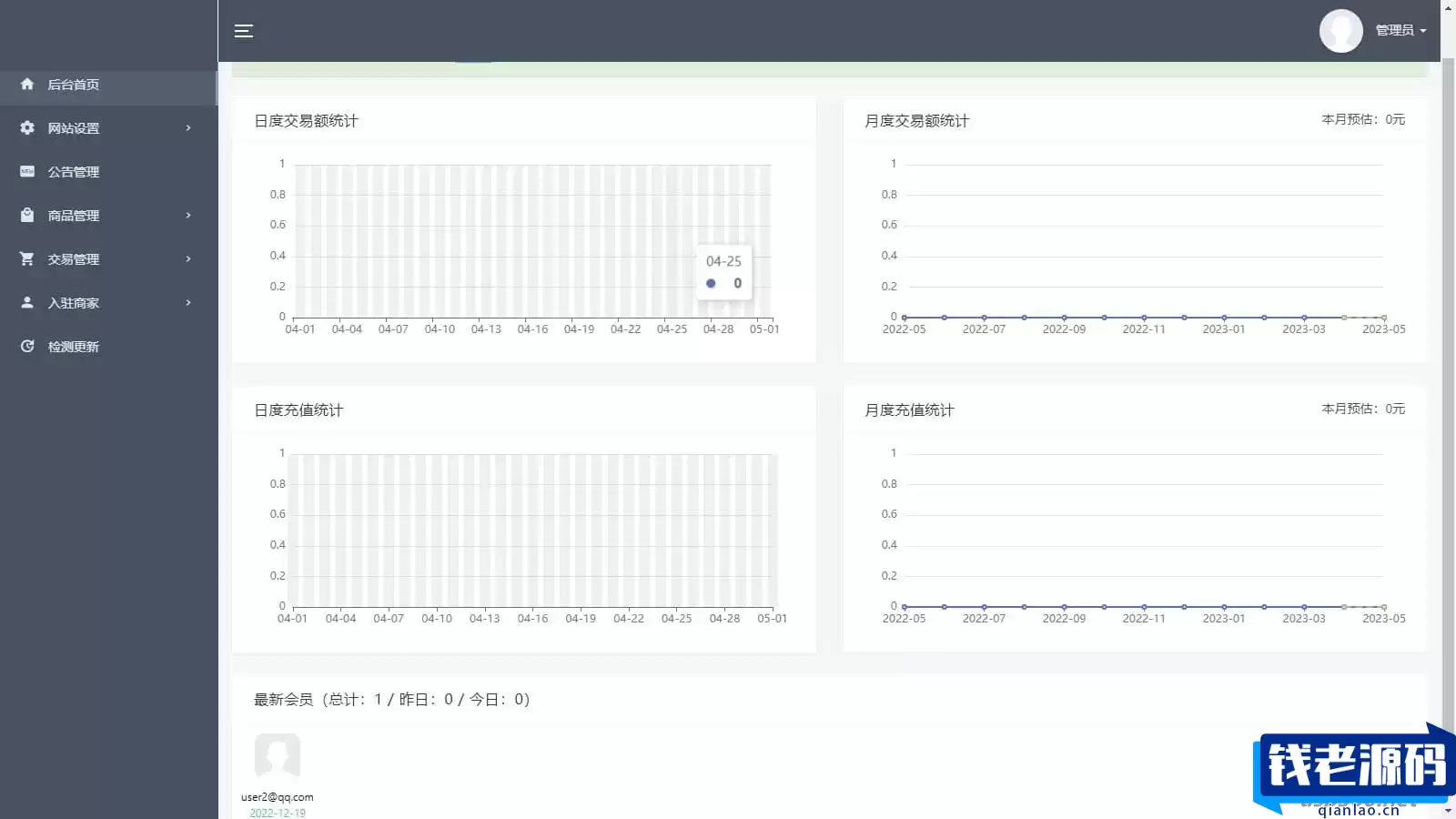Image resolution: width=1456 pixels, height=819 pixels.
Task: Click the 2023-01 label in monthly recharge chart
Action: tap(1224, 619)
